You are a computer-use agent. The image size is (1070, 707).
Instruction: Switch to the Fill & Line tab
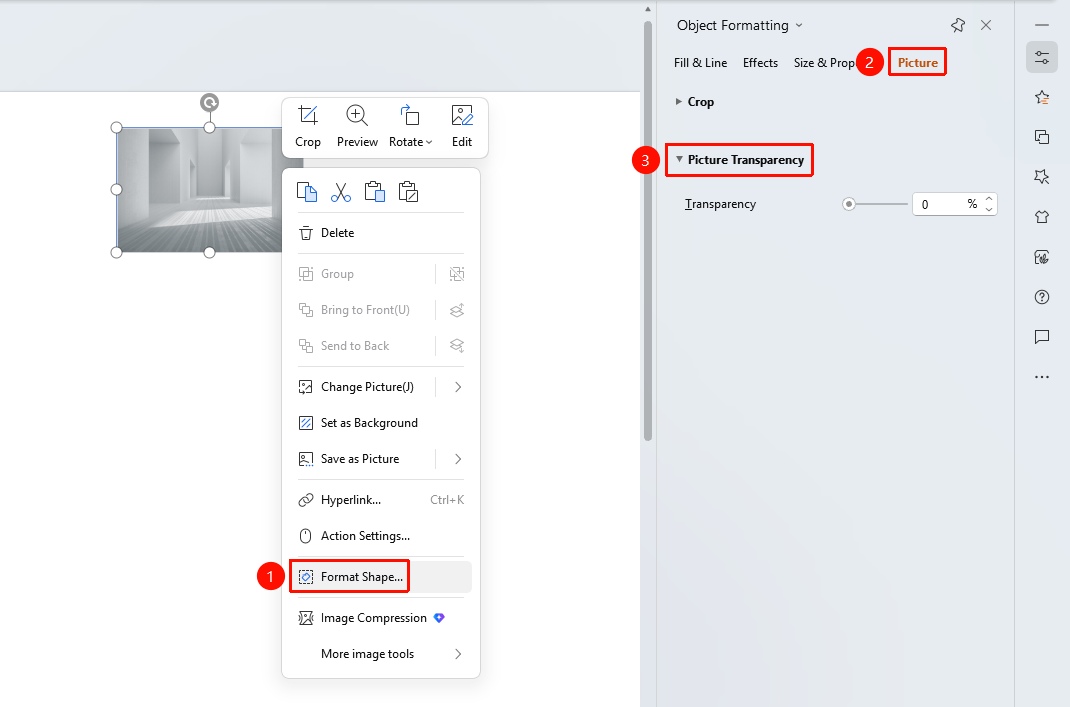[700, 63]
